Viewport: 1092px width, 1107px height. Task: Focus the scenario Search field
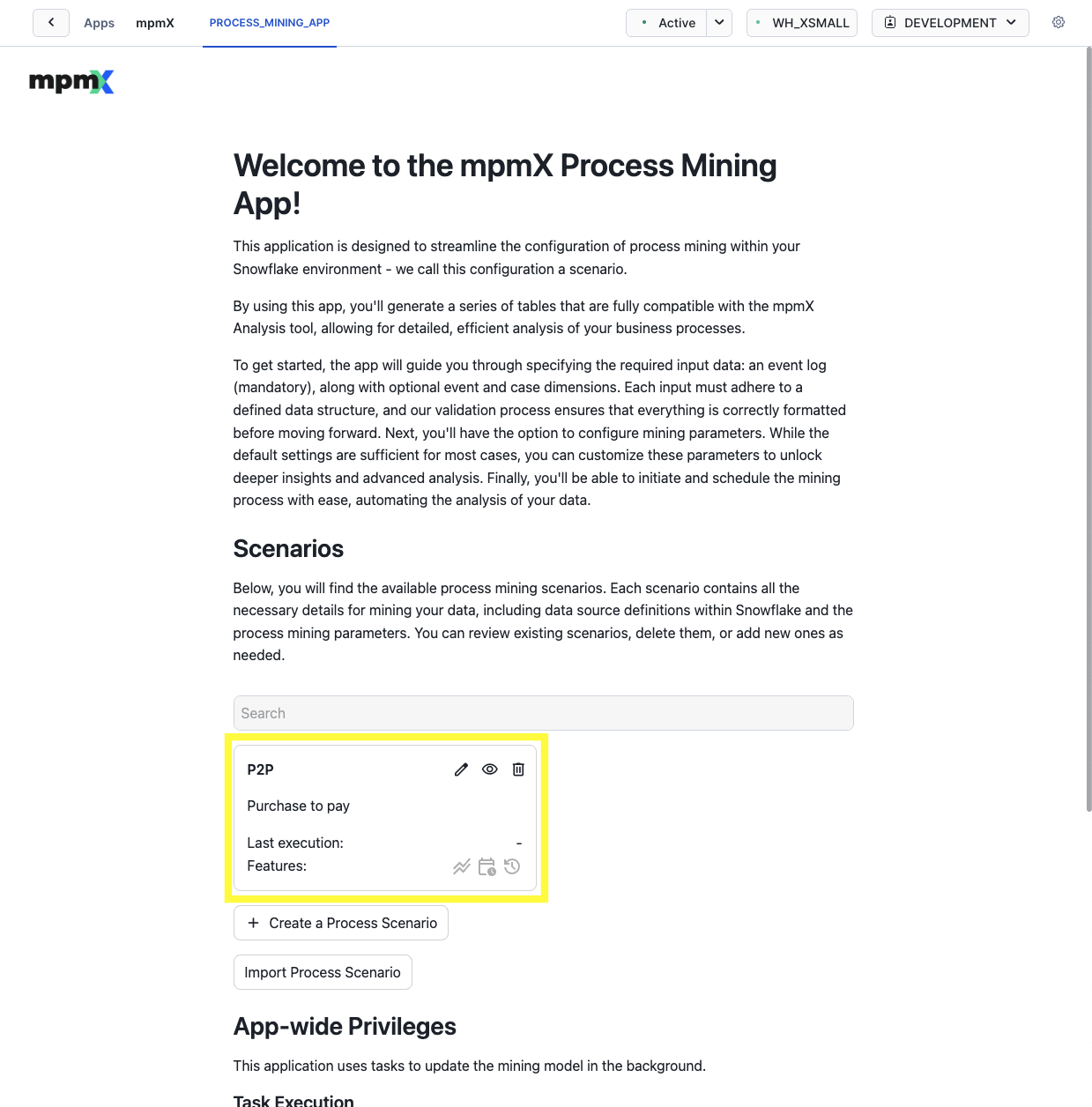point(544,713)
